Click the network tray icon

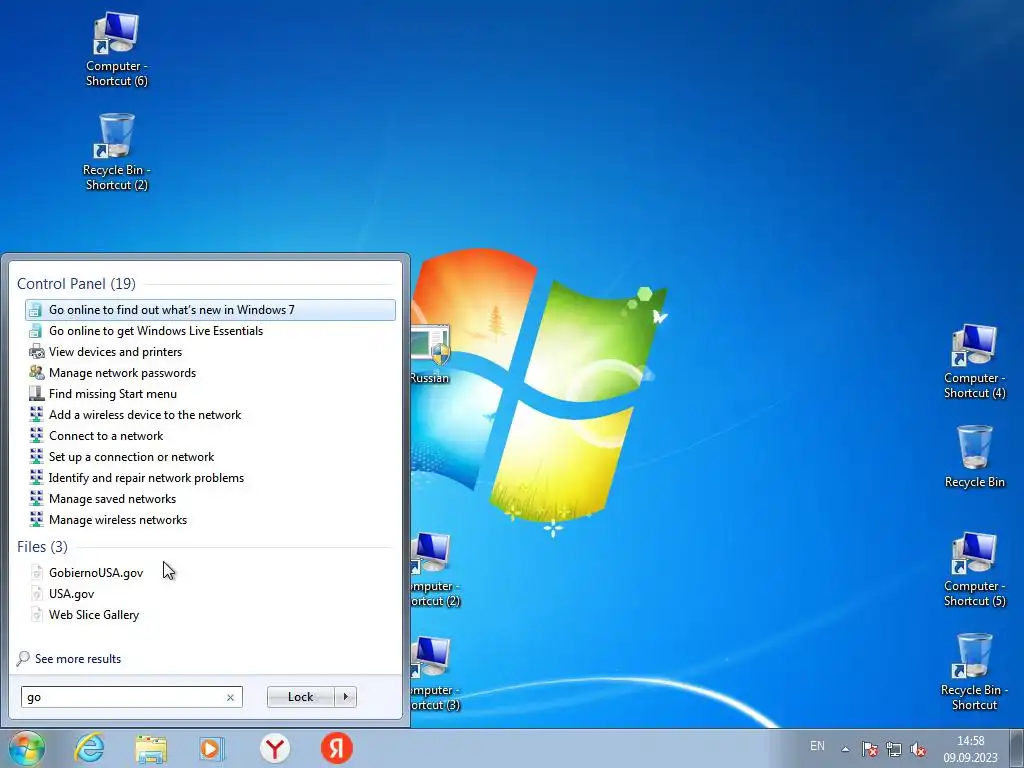893,749
